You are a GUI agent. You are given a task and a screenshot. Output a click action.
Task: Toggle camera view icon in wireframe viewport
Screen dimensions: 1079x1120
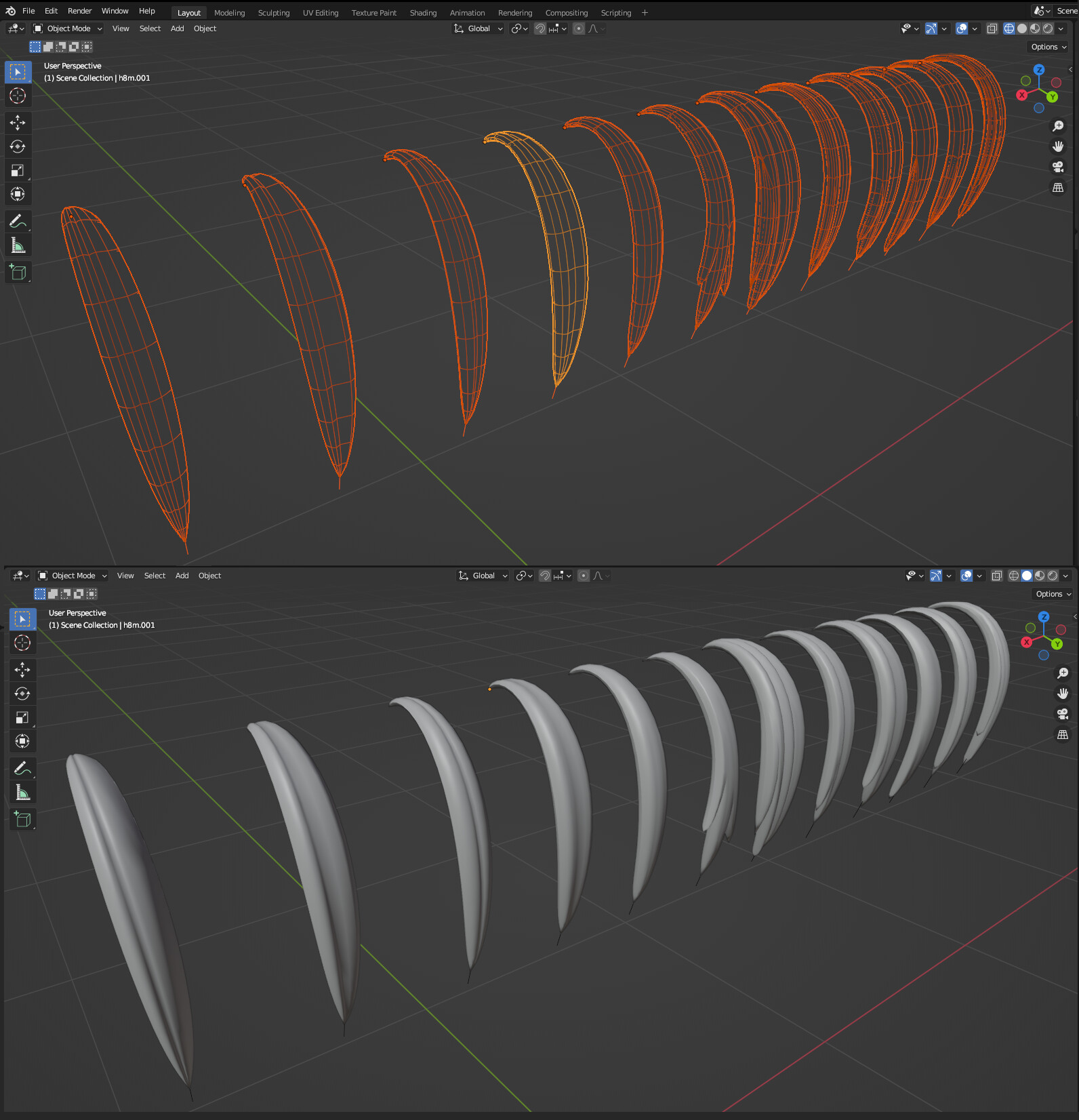tap(1058, 167)
